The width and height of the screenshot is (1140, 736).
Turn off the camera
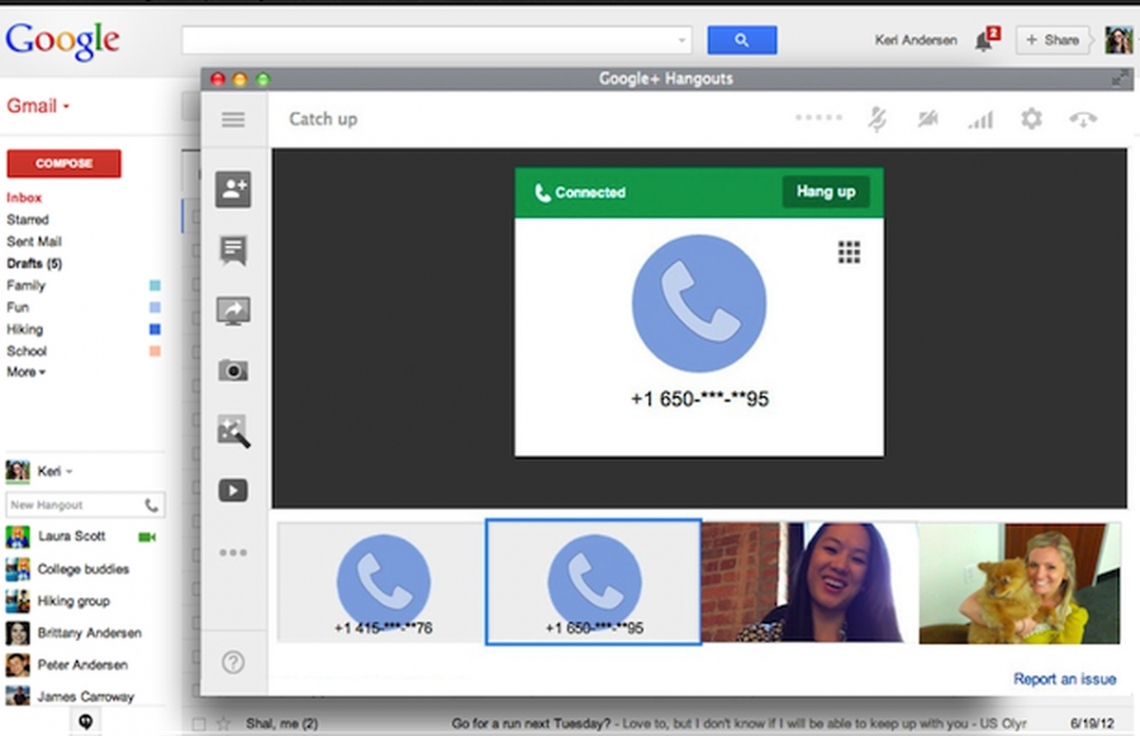pyautogui.click(x=928, y=119)
